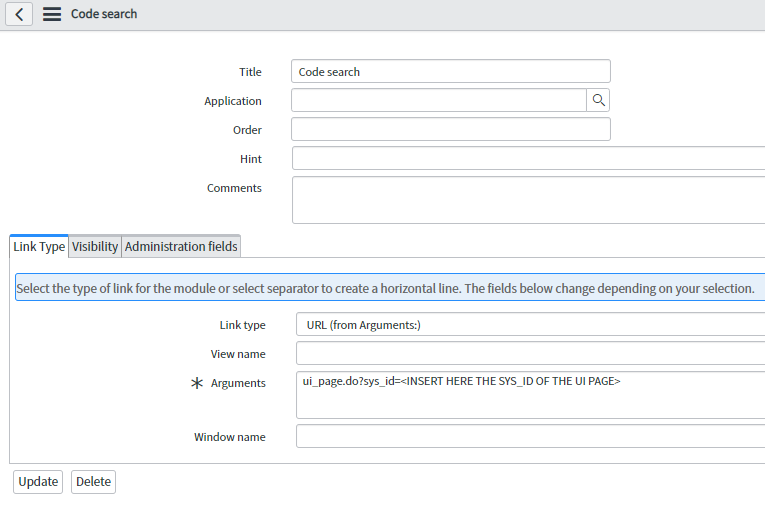This screenshot has height=506, width=765.
Task: Click the Application label
Action: pyautogui.click(x=233, y=101)
